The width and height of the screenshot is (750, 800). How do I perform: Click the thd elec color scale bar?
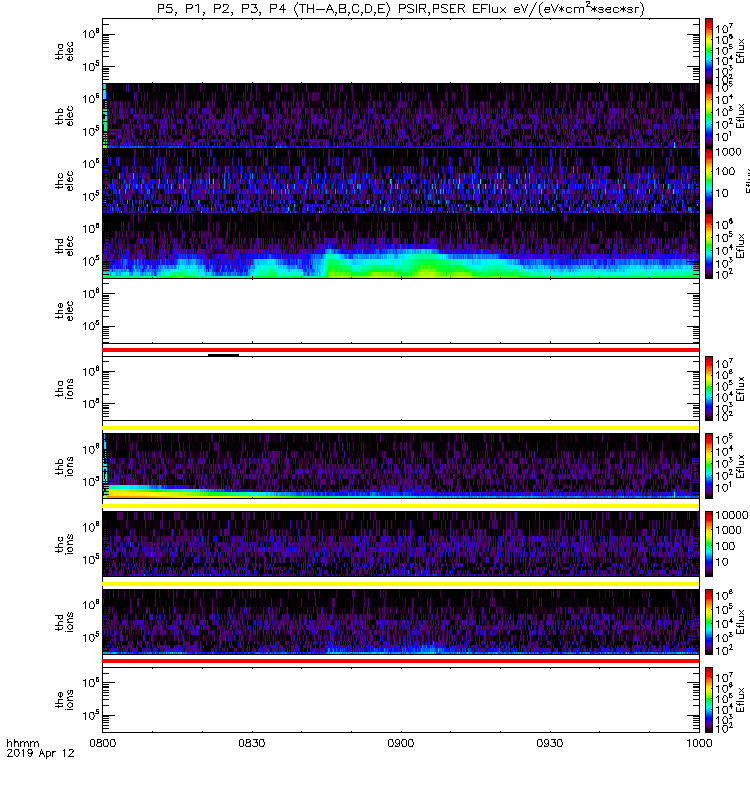coord(709,246)
